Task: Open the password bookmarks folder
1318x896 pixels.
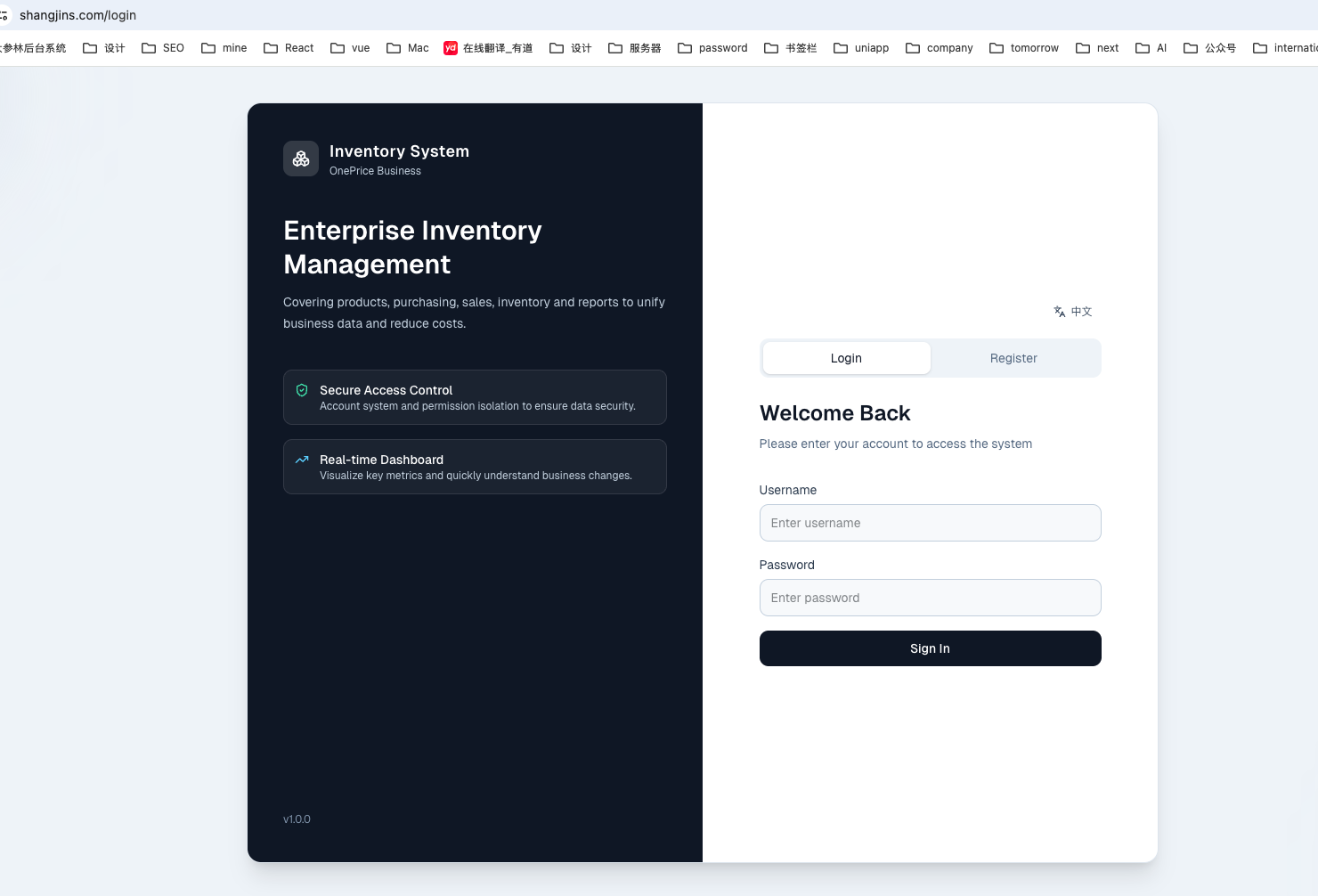Action: click(712, 48)
